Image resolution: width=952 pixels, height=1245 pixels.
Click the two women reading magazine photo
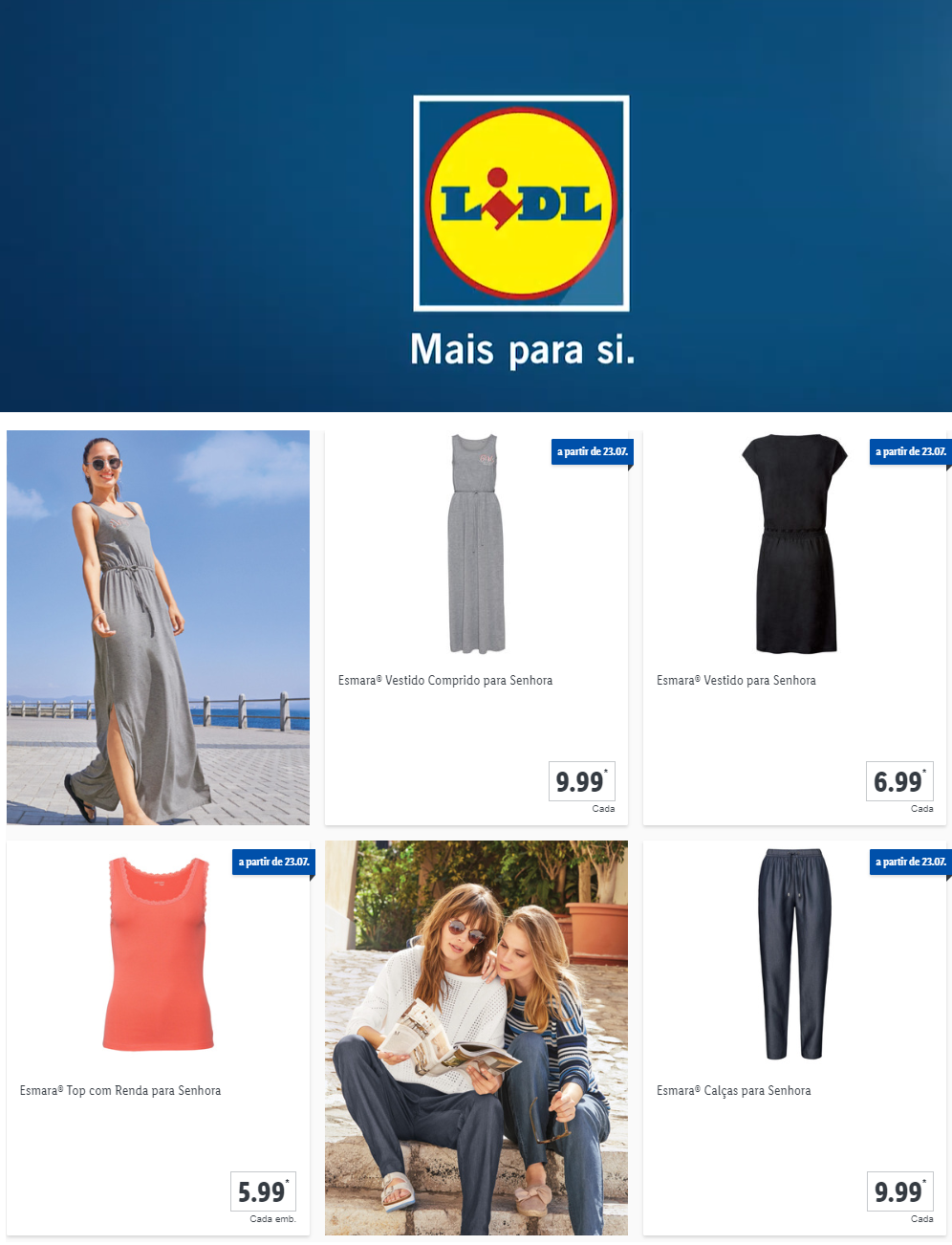tap(476, 1037)
